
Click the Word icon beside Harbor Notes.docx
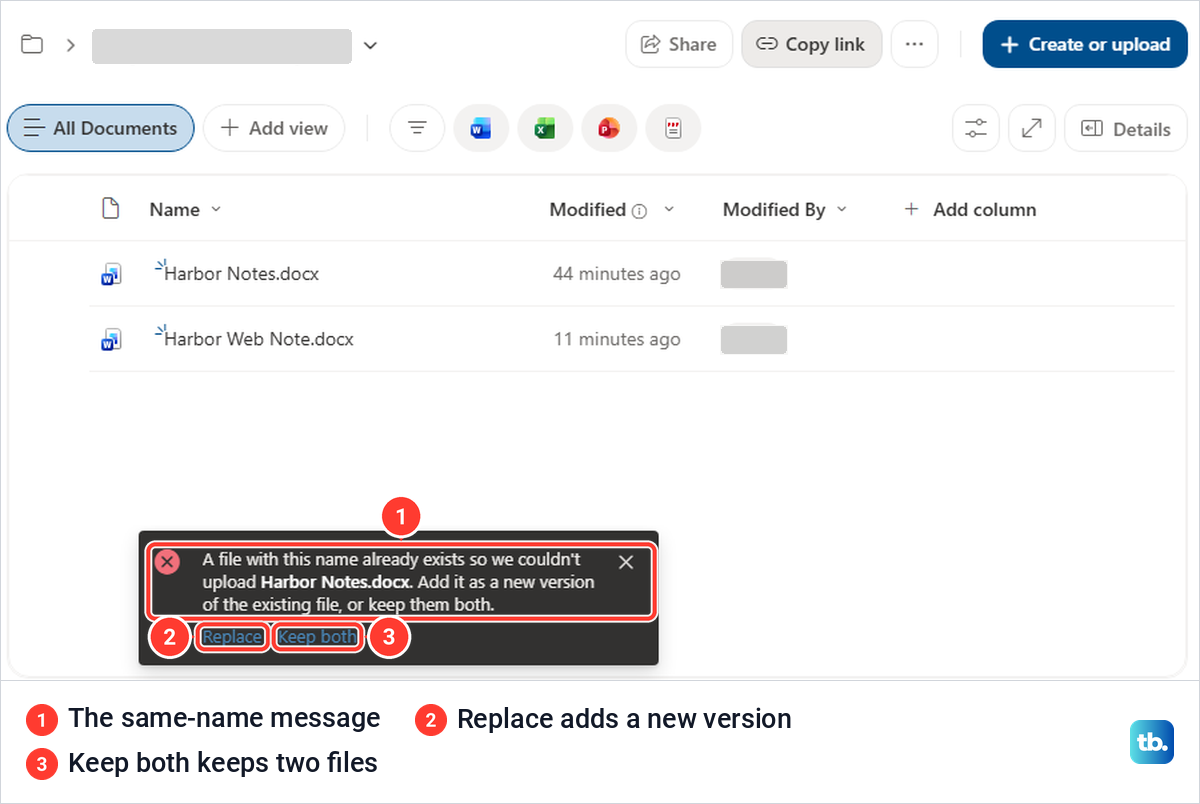pyautogui.click(x=111, y=274)
